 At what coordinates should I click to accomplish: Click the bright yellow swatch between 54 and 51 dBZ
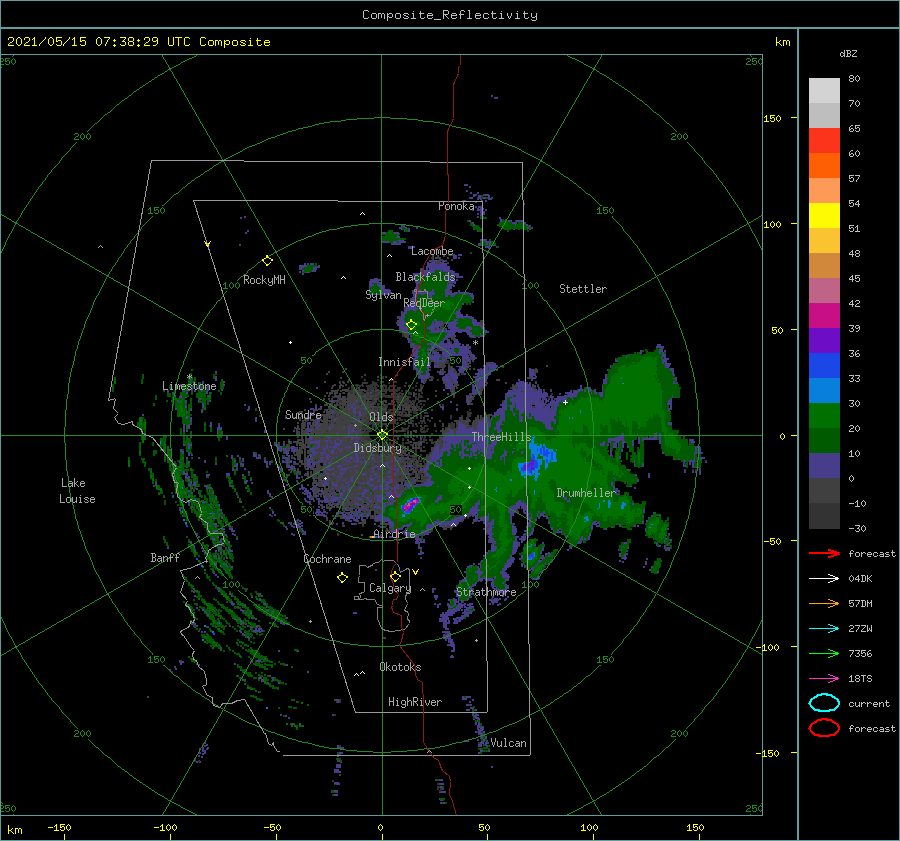[x=824, y=216]
